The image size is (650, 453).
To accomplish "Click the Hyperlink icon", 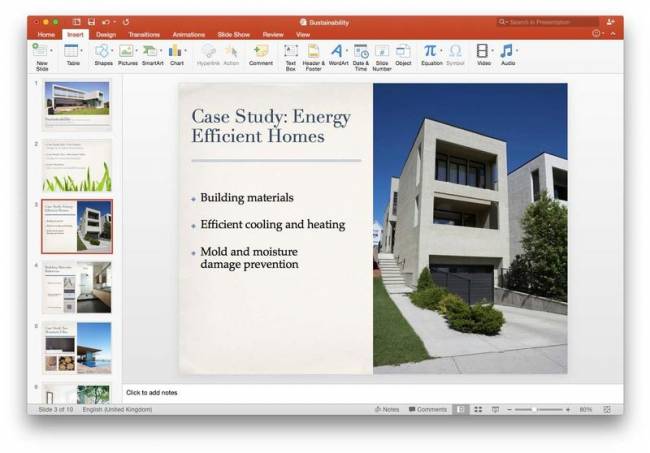I will click(x=208, y=51).
